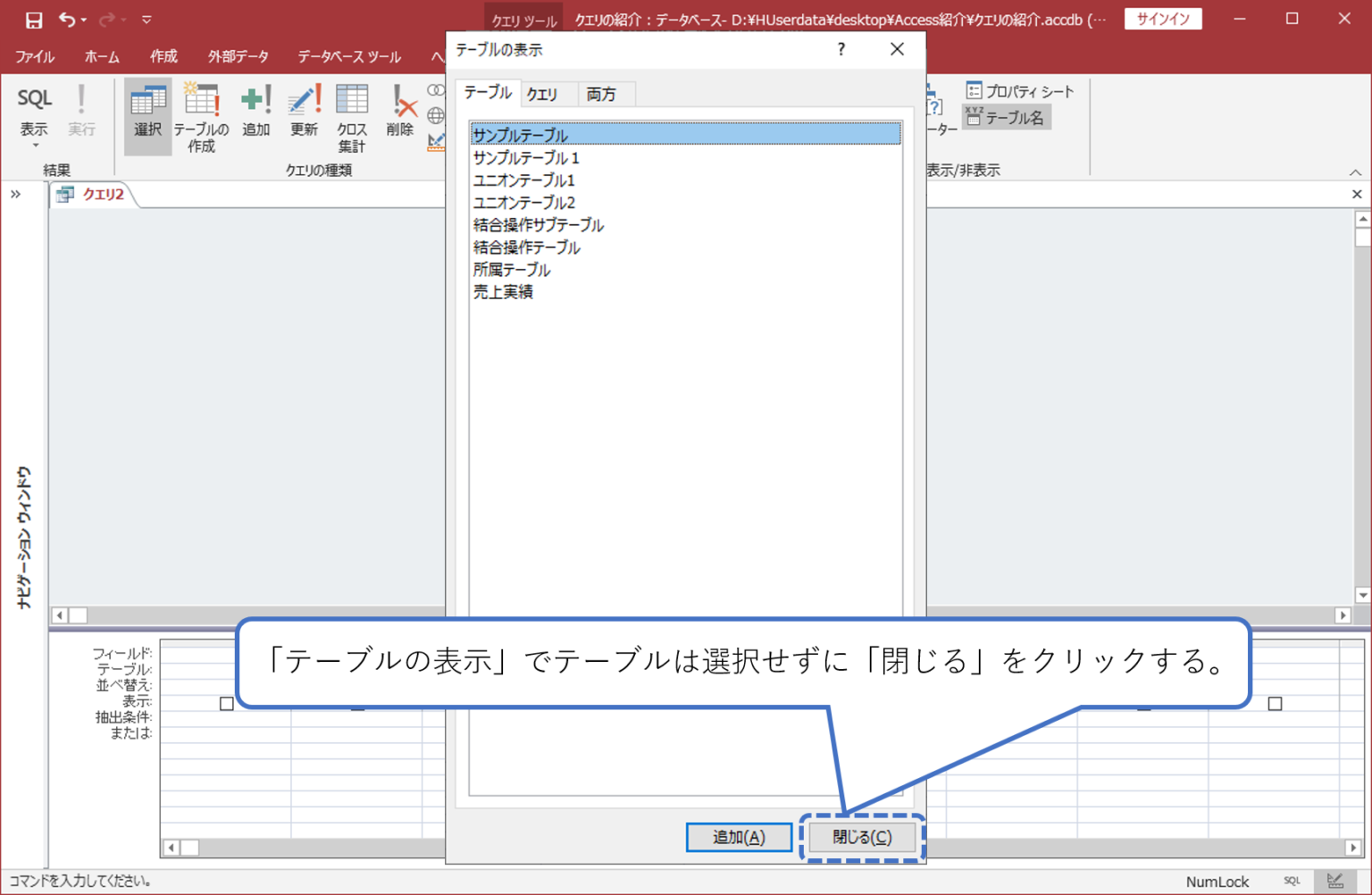The width and height of the screenshot is (1372, 895).
Task: Click the サインイン sign-in button
Action: [x=1163, y=19]
